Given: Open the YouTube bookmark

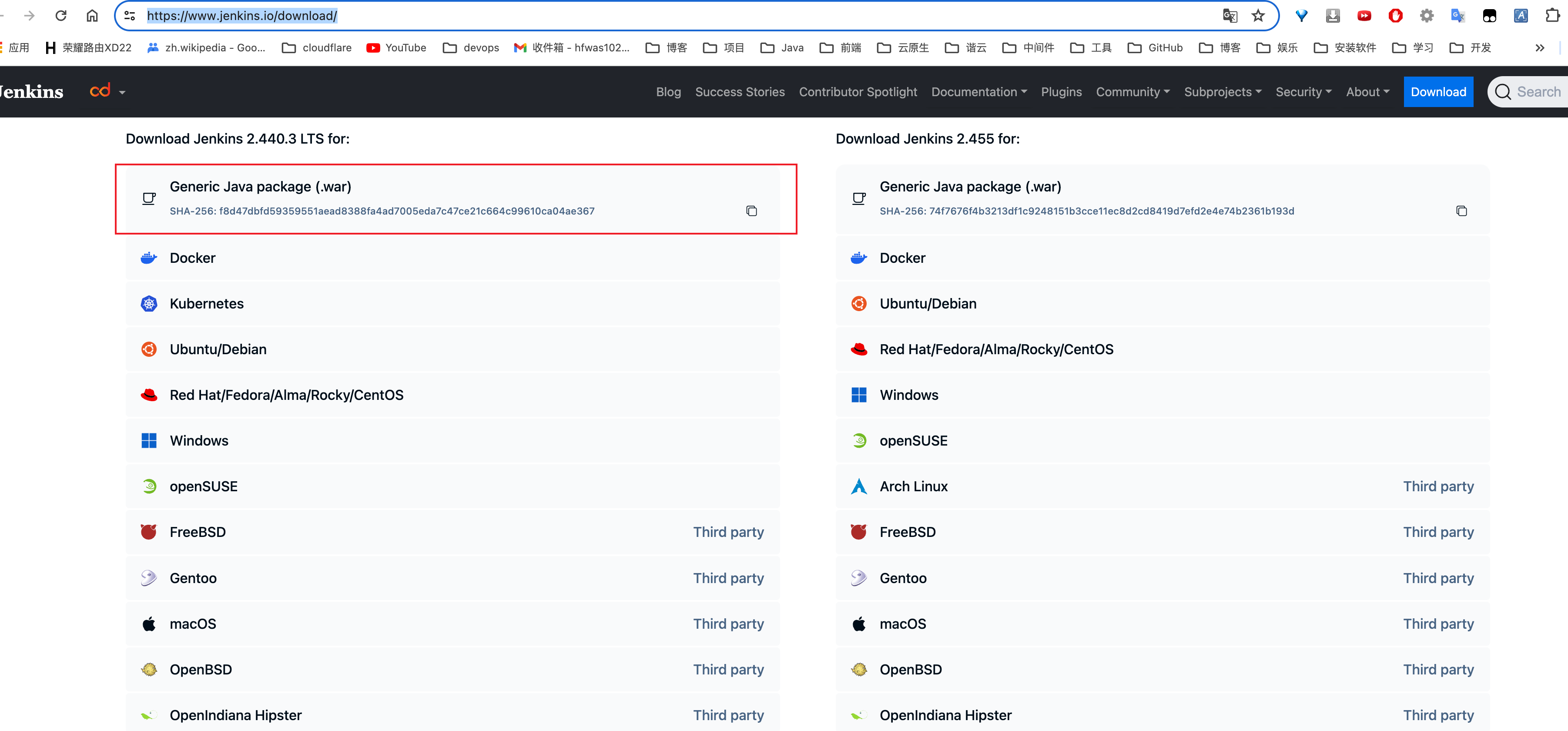Looking at the screenshot, I should click(x=396, y=47).
